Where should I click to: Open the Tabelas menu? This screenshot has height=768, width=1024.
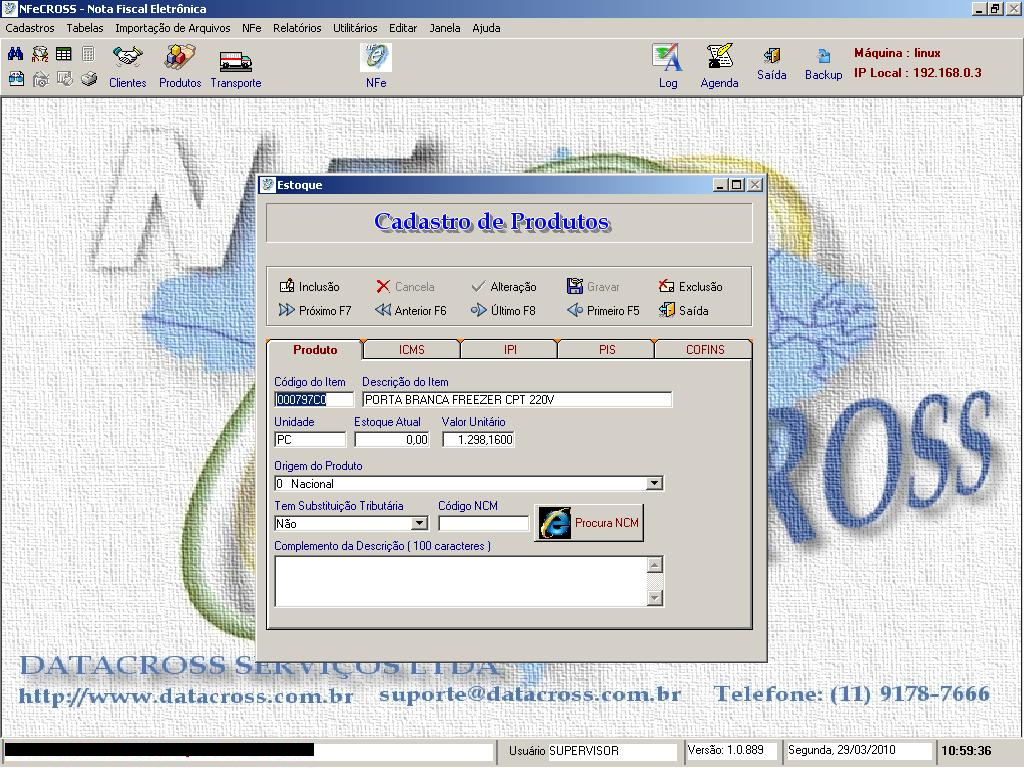[85, 28]
